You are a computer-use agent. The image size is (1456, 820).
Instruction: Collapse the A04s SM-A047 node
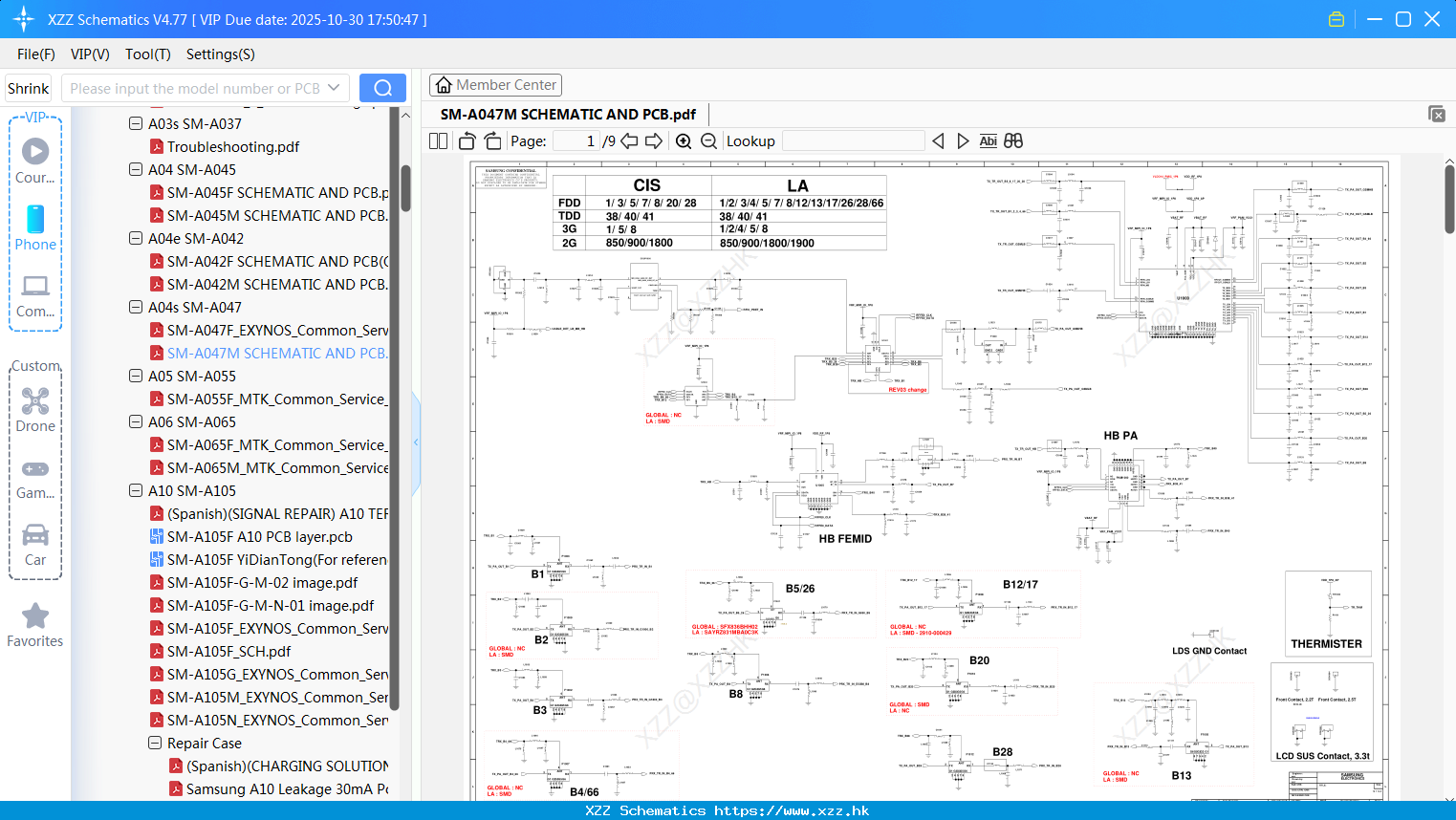pos(136,307)
